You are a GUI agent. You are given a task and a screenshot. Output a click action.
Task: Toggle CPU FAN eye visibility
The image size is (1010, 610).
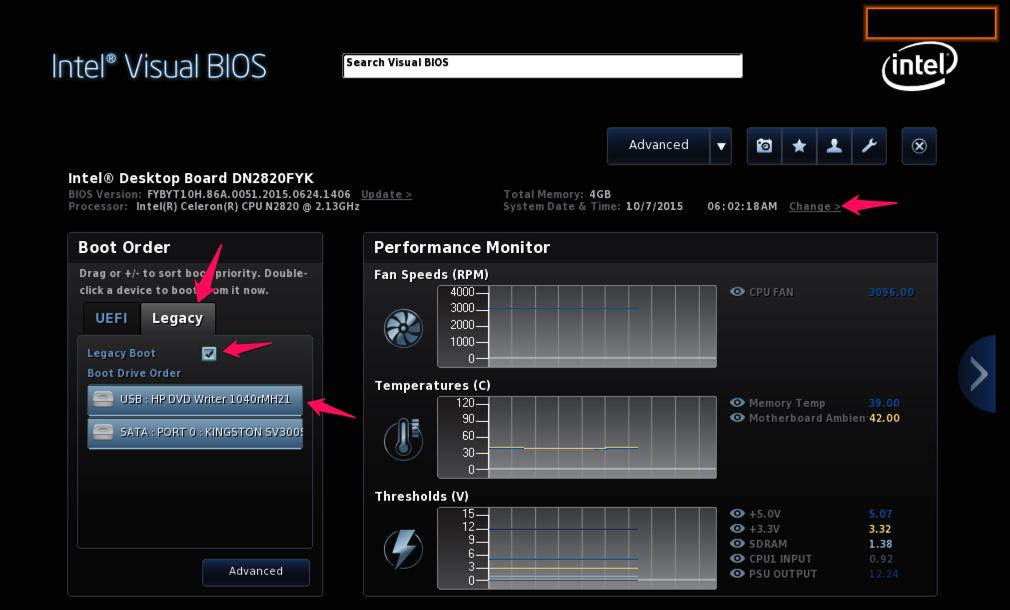pyautogui.click(x=737, y=292)
